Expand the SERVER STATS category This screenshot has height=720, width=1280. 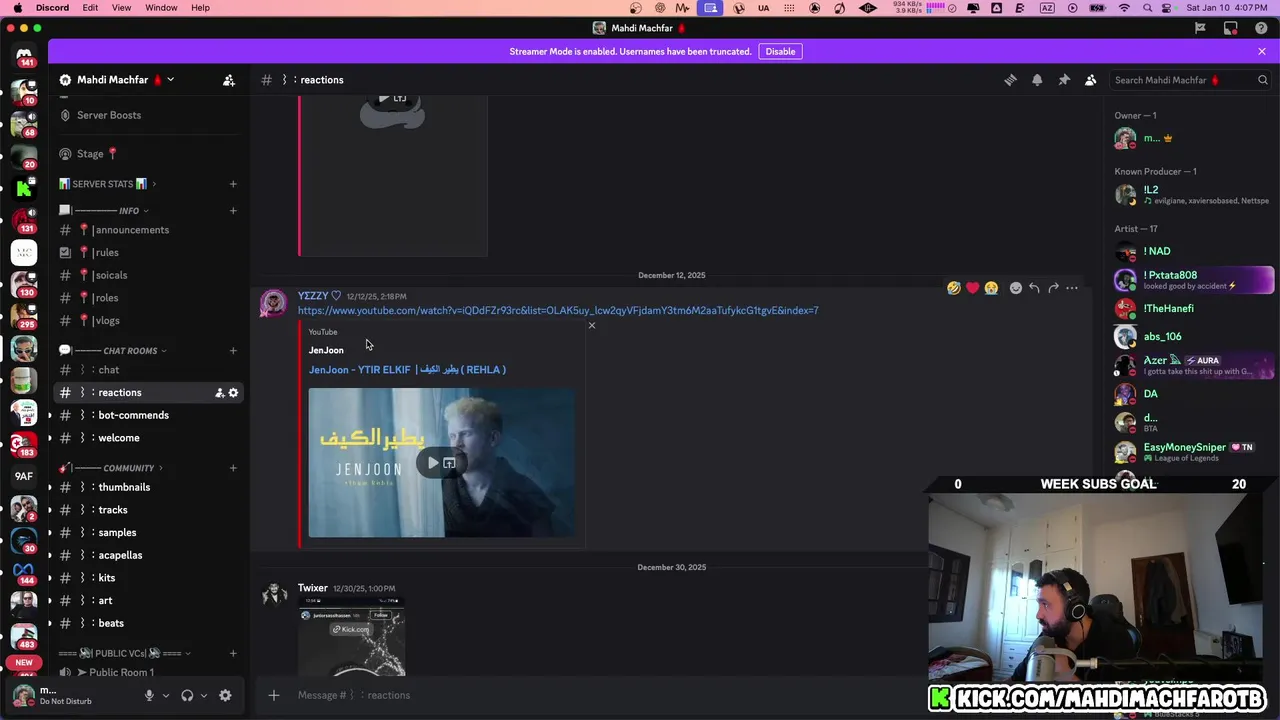pyautogui.click(x=108, y=184)
